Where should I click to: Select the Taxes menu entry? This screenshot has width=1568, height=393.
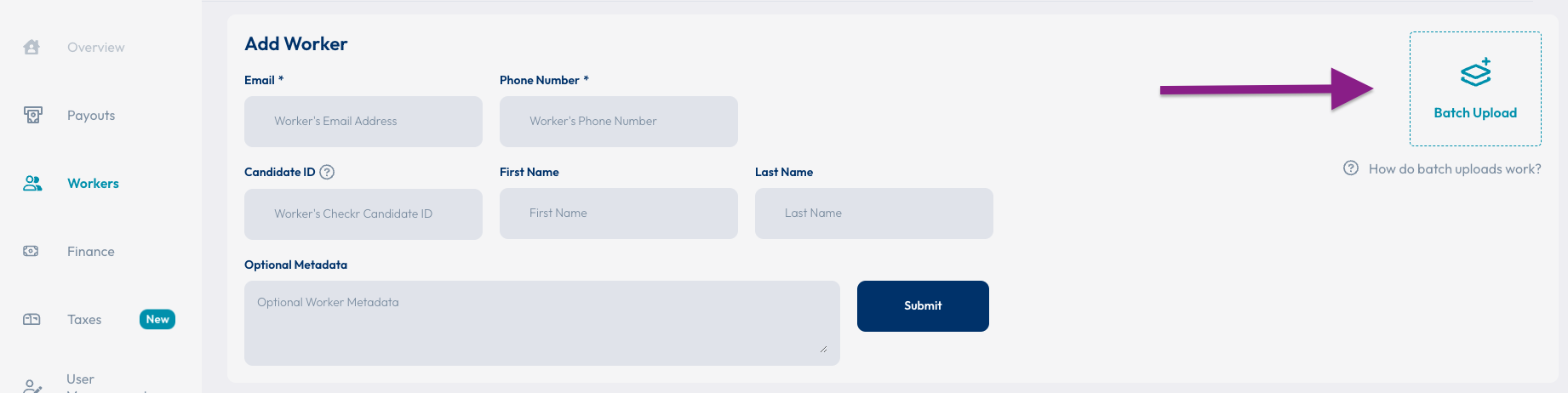tap(84, 320)
